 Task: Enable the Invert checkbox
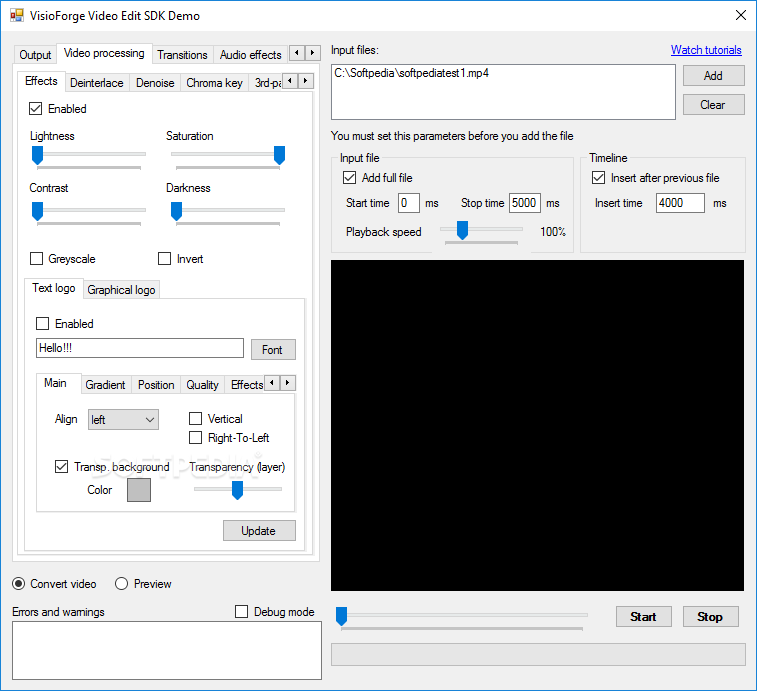point(165,259)
